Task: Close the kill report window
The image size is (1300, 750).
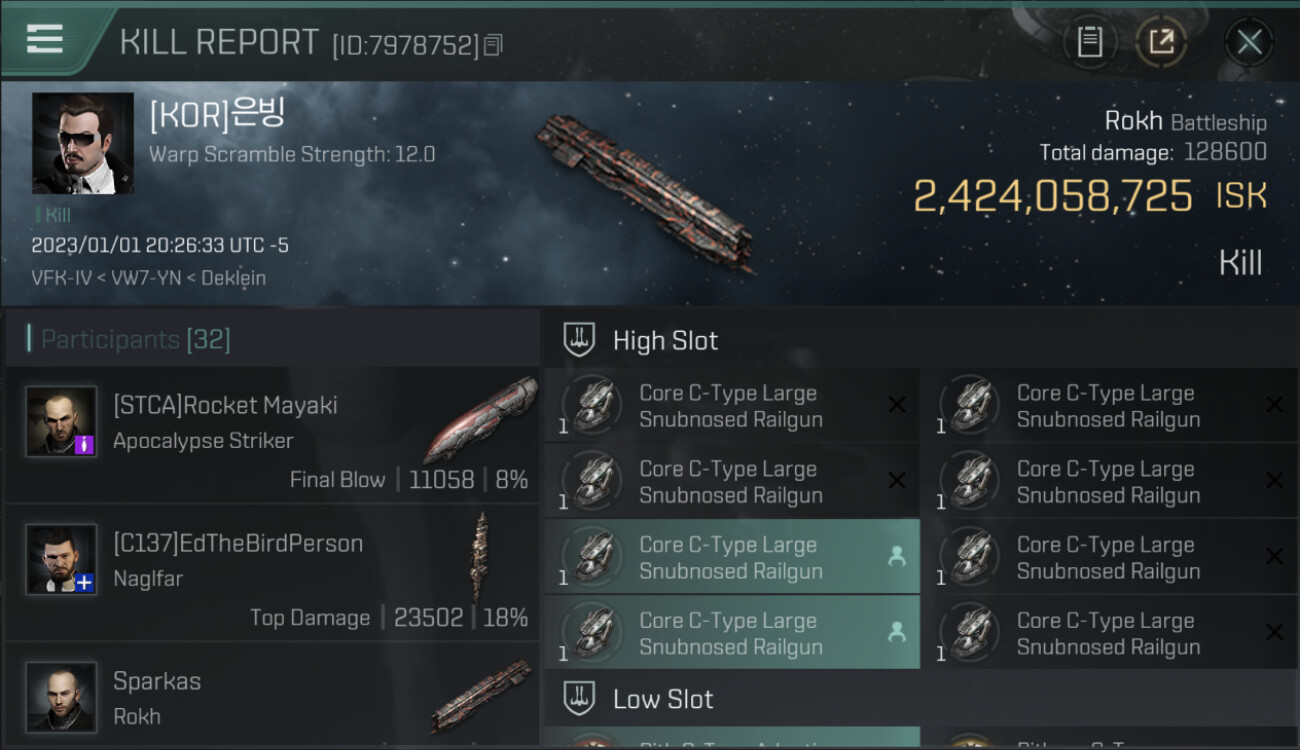Action: [1249, 42]
